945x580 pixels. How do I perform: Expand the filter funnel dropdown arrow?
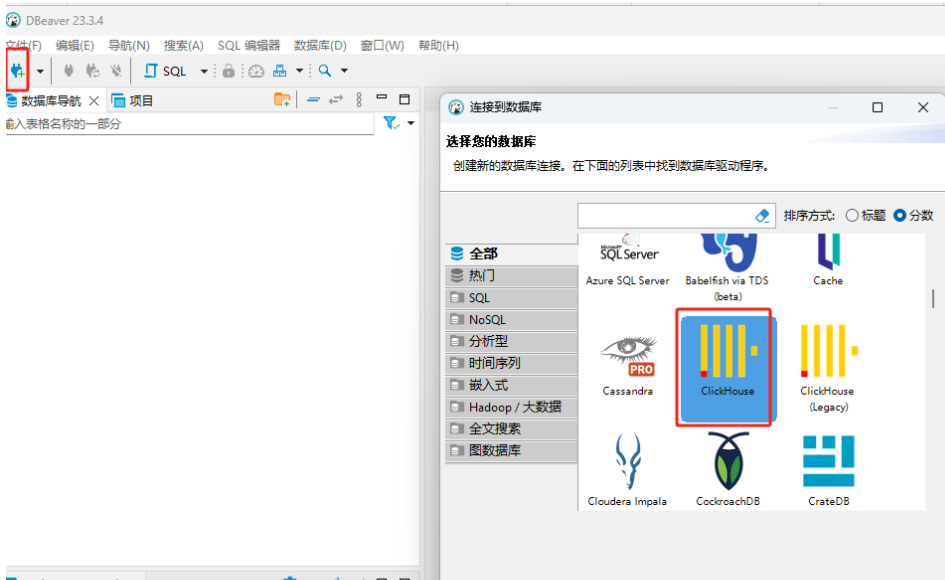pyautogui.click(x=411, y=123)
